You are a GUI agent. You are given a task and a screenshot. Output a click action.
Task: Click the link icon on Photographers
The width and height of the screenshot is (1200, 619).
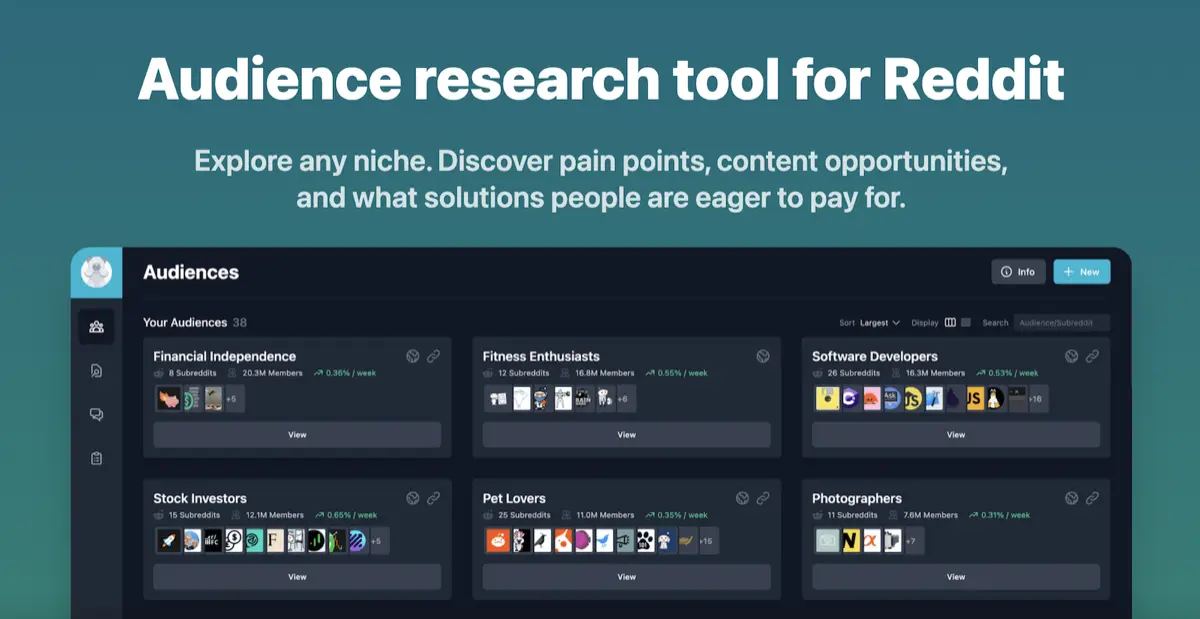point(1092,498)
